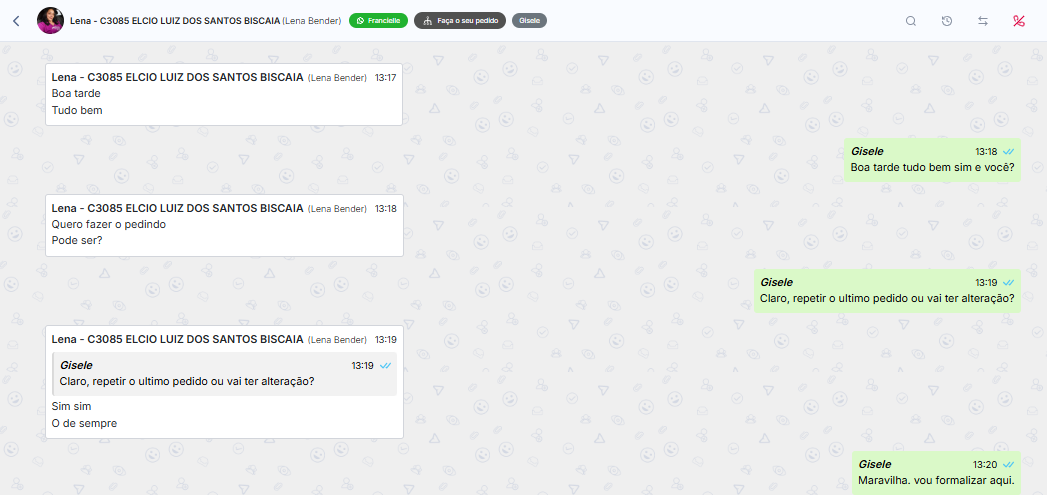This screenshot has width=1047, height=495.
Task: Click the 13:17 timestamp on first message
Action: coord(385,77)
